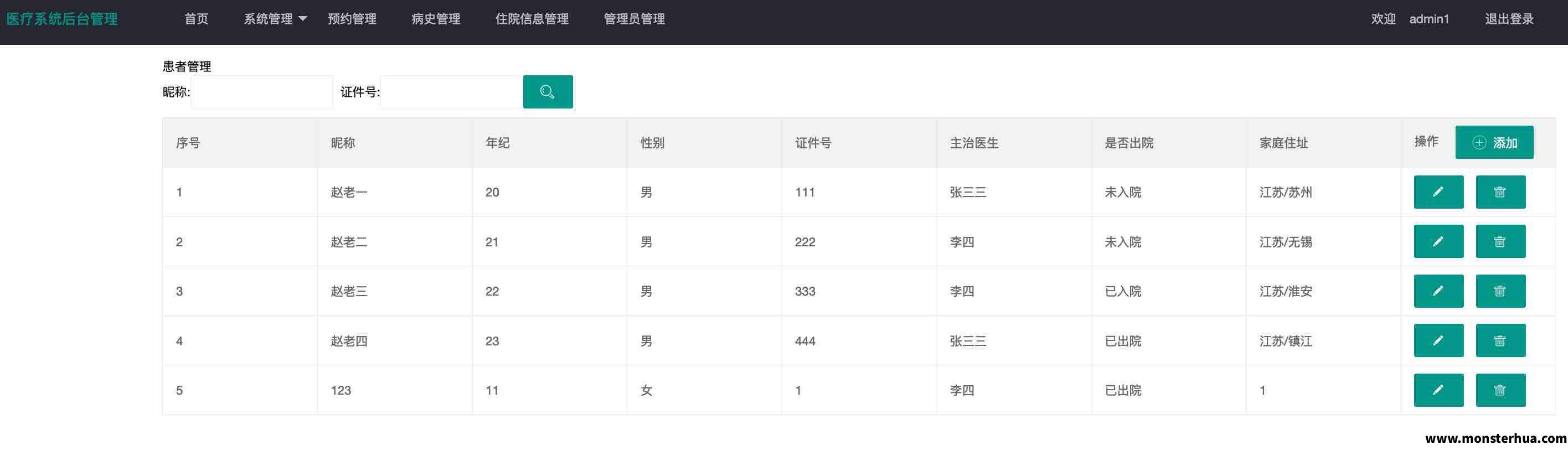Image resolution: width=1568 pixels, height=455 pixels.
Task: Edit patient 赵老四 with pencil icon
Action: coord(1438,340)
